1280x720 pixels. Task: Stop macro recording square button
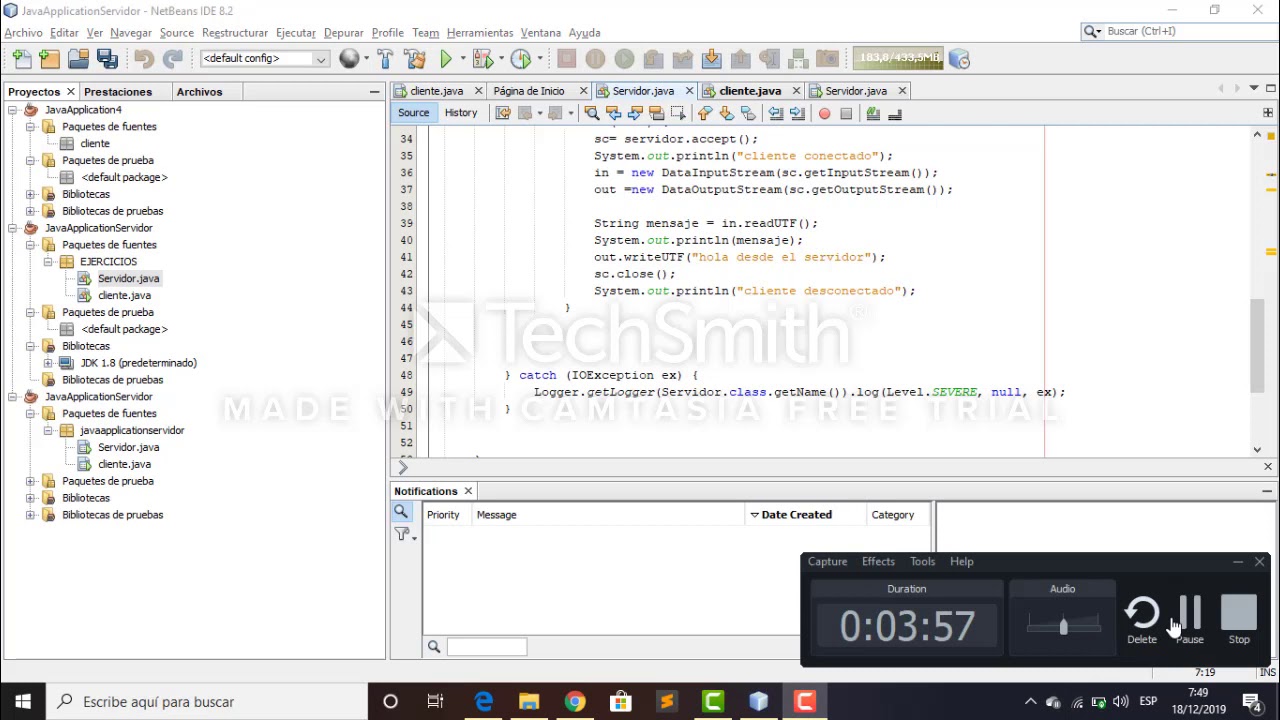(x=846, y=113)
